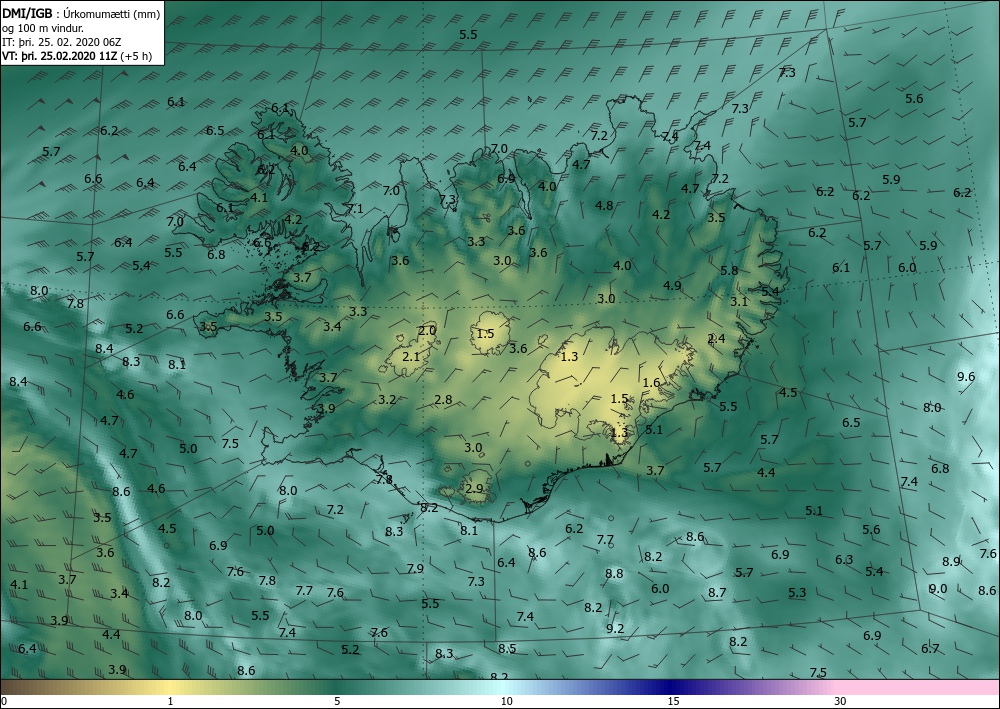
Task: Click the map value '5.8'
Action: 729,270
